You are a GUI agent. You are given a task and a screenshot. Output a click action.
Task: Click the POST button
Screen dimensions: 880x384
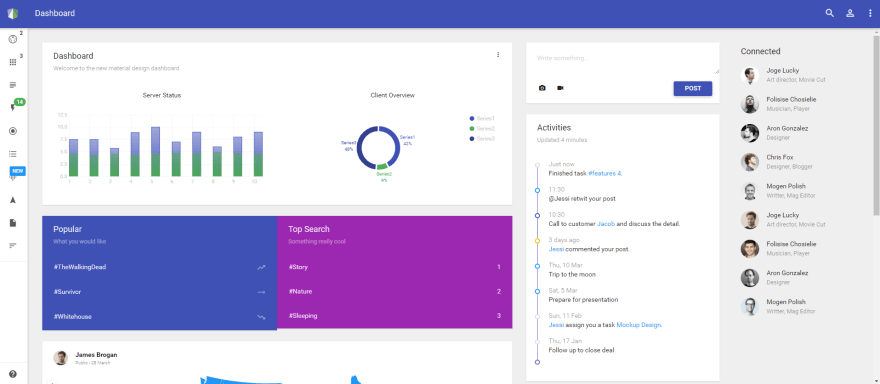[x=693, y=89]
